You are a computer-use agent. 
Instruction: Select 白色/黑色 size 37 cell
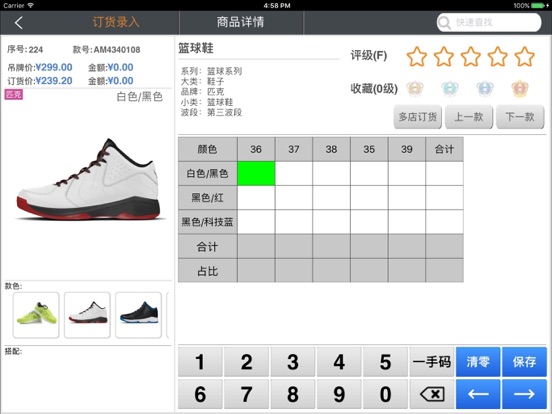tap(294, 174)
